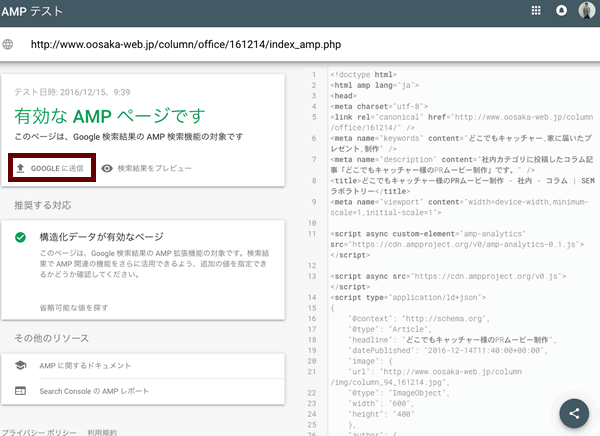This screenshot has width=600, height=436.
Task: Open AMP に関するドキュメント link
Action: (85, 366)
